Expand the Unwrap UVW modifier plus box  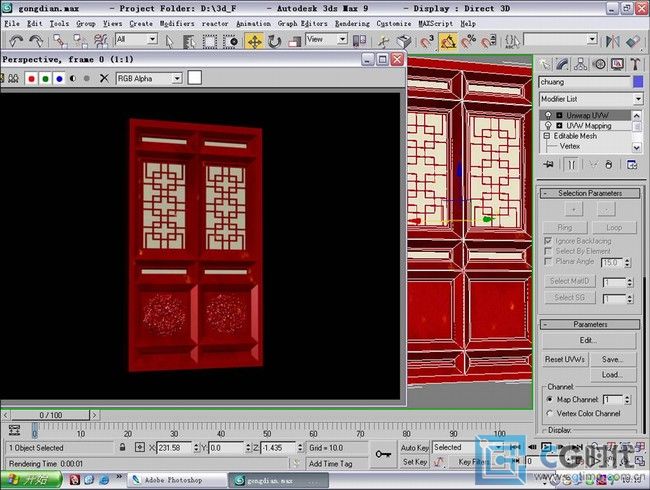(559, 115)
